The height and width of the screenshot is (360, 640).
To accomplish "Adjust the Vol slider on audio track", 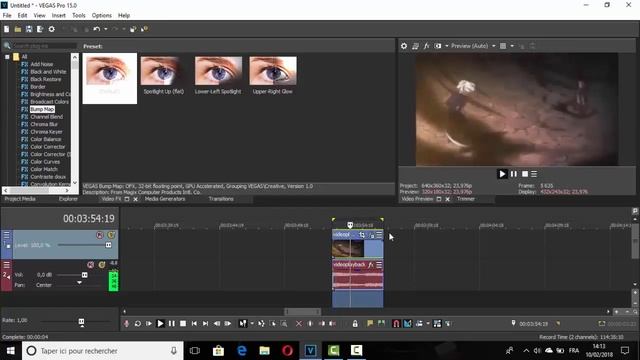I will pos(84,275).
